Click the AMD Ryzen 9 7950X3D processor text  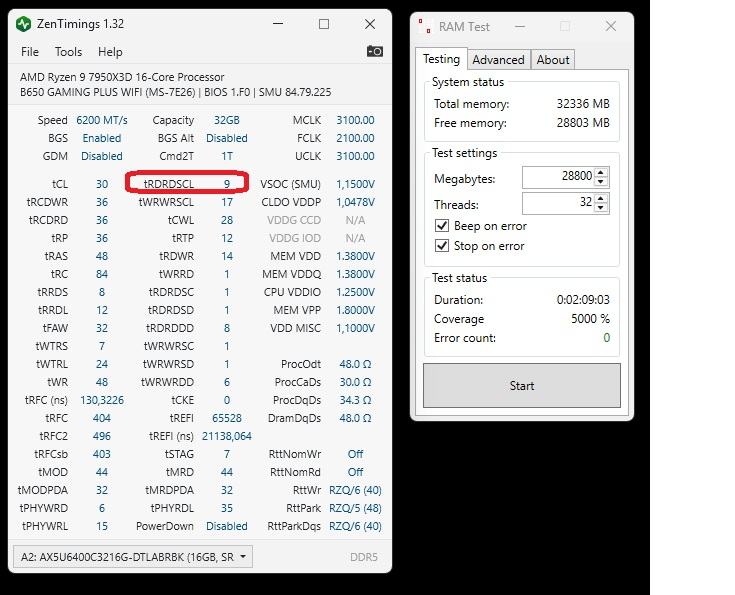click(122, 77)
